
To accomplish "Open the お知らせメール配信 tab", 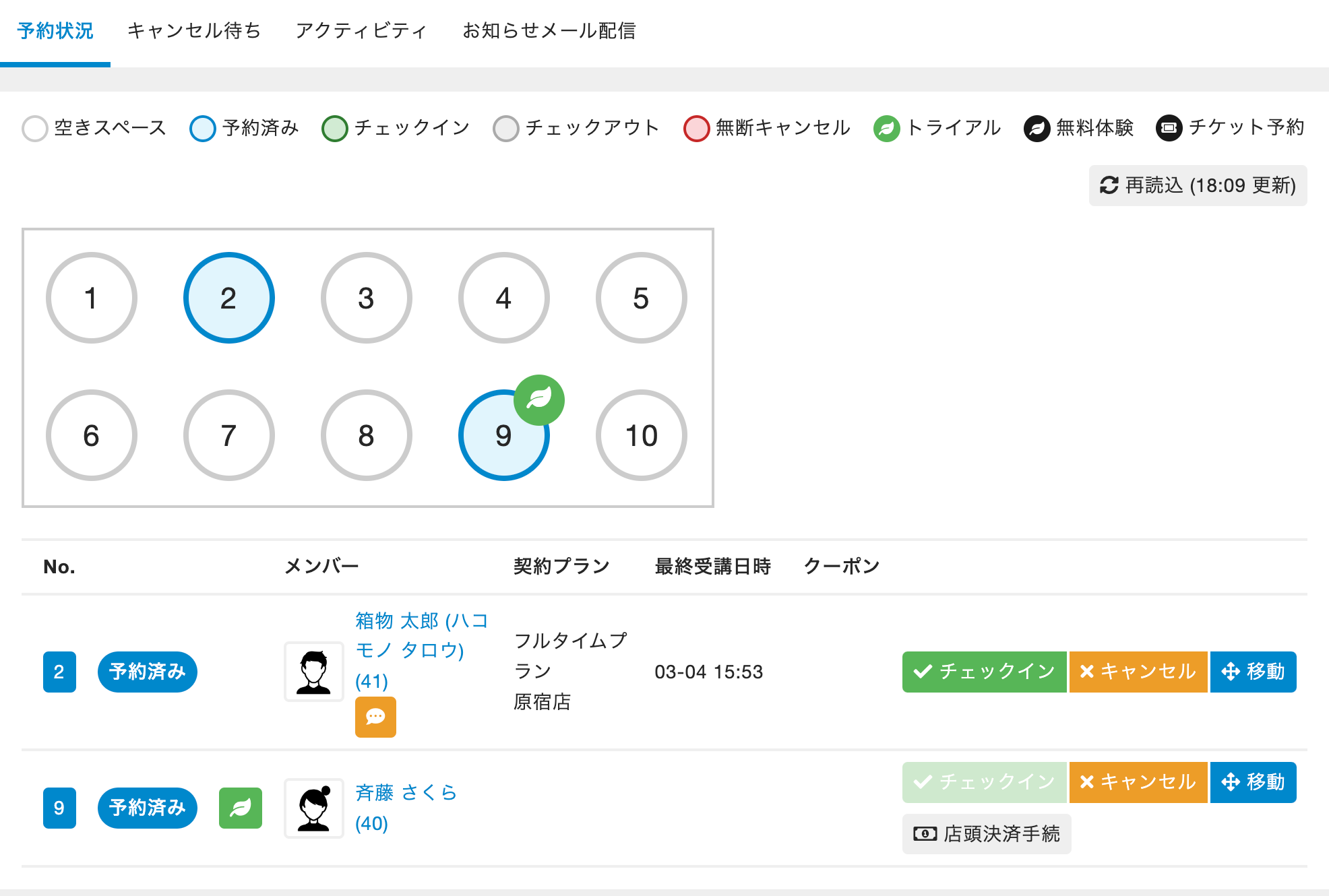I will [549, 31].
